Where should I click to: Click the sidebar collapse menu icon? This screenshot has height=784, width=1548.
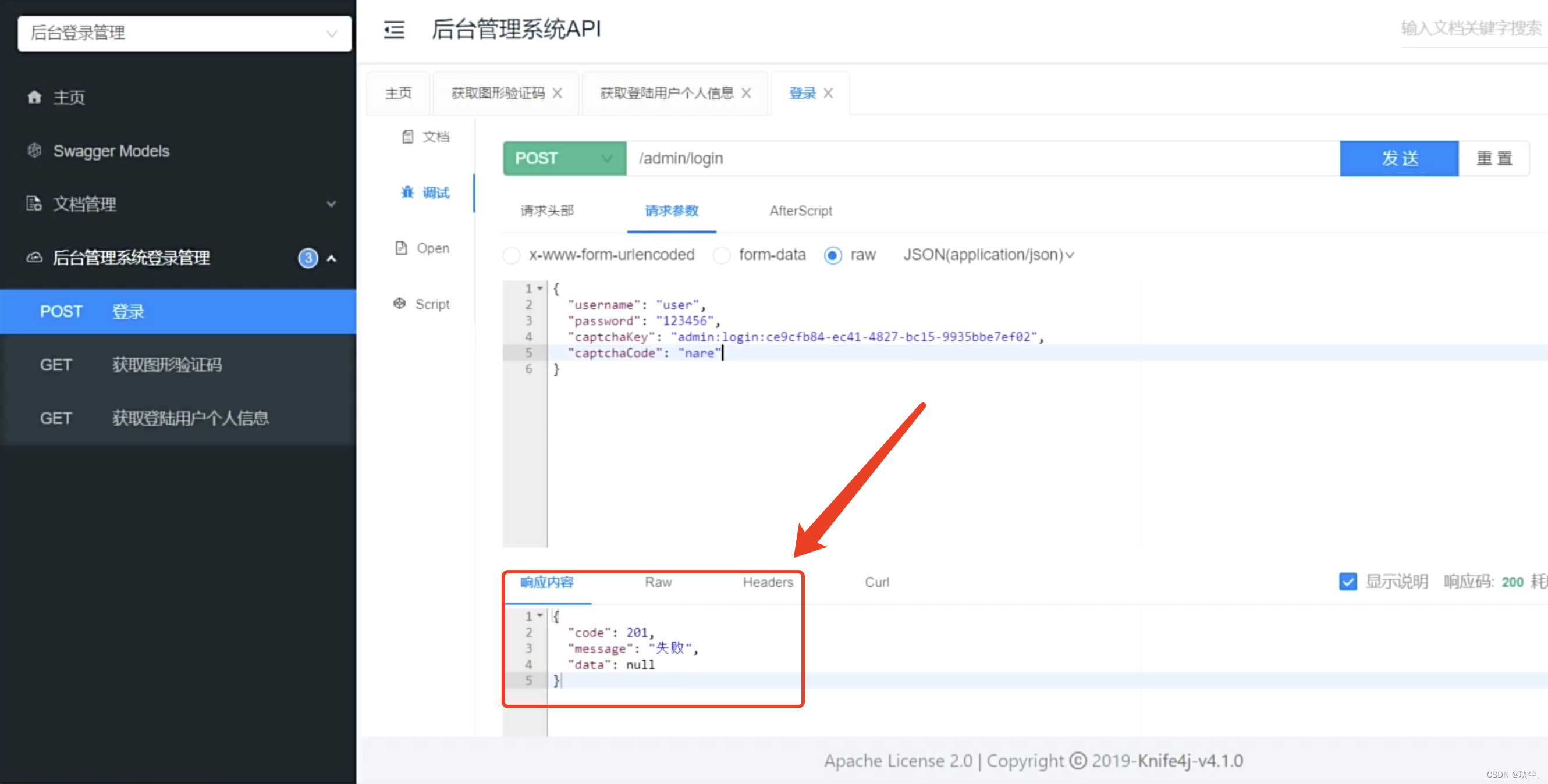coord(394,29)
